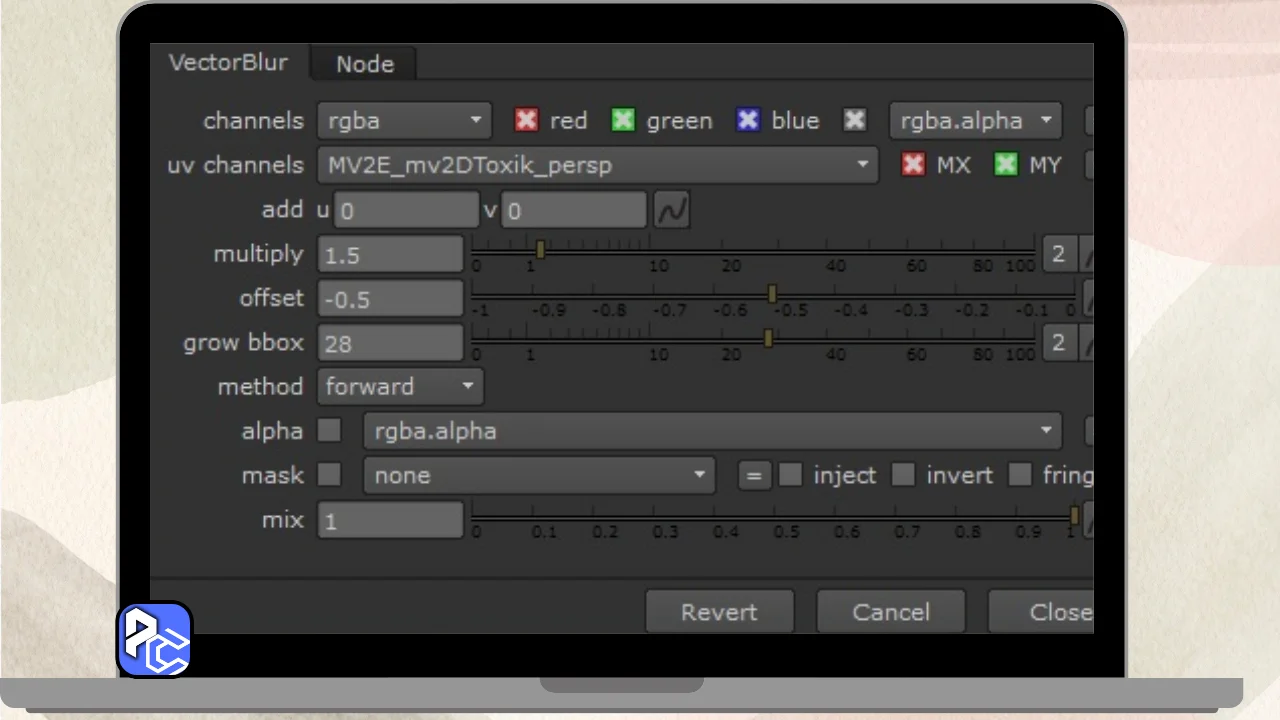
Task: Click the equals button next to mask
Action: coord(754,476)
